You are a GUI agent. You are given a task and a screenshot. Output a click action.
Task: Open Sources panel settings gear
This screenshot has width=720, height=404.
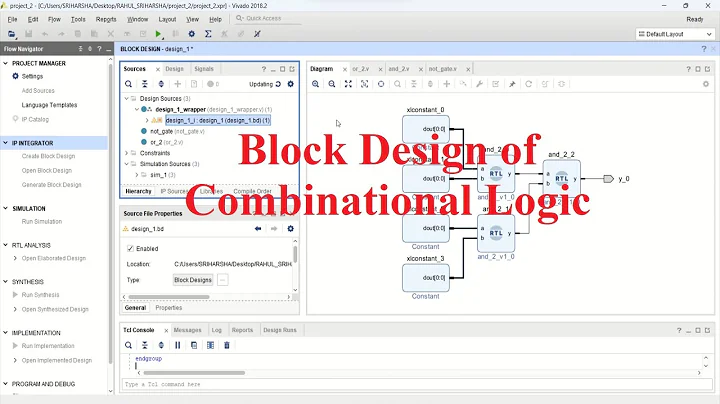291,84
